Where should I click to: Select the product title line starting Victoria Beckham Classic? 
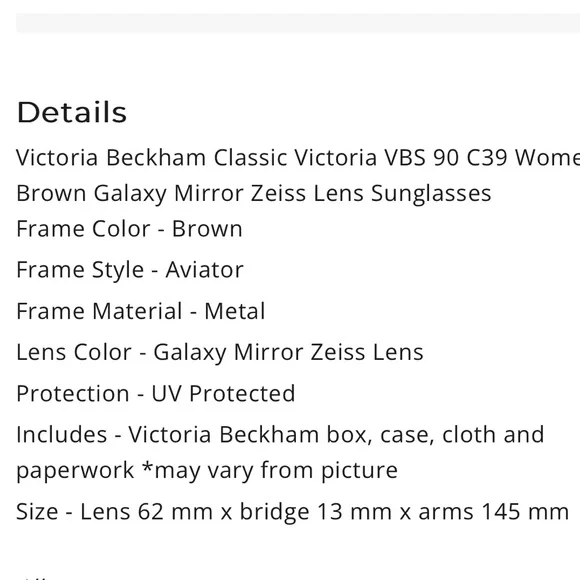click(x=298, y=158)
